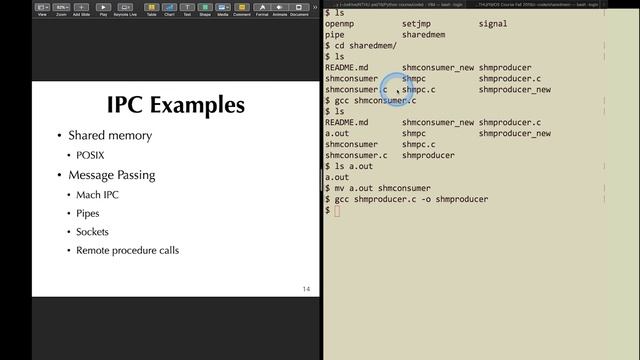Add a Comment from toolbar

[242, 7]
